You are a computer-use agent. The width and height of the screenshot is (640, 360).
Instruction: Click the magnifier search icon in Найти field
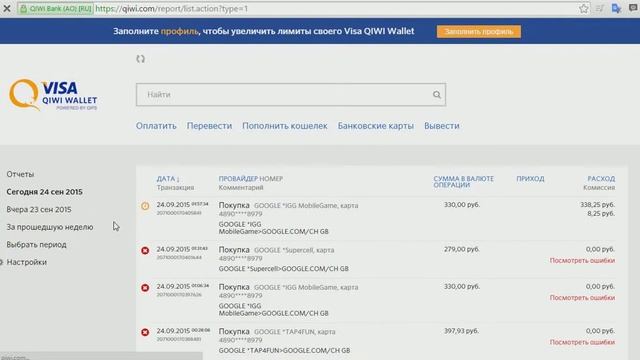pos(436,95)
